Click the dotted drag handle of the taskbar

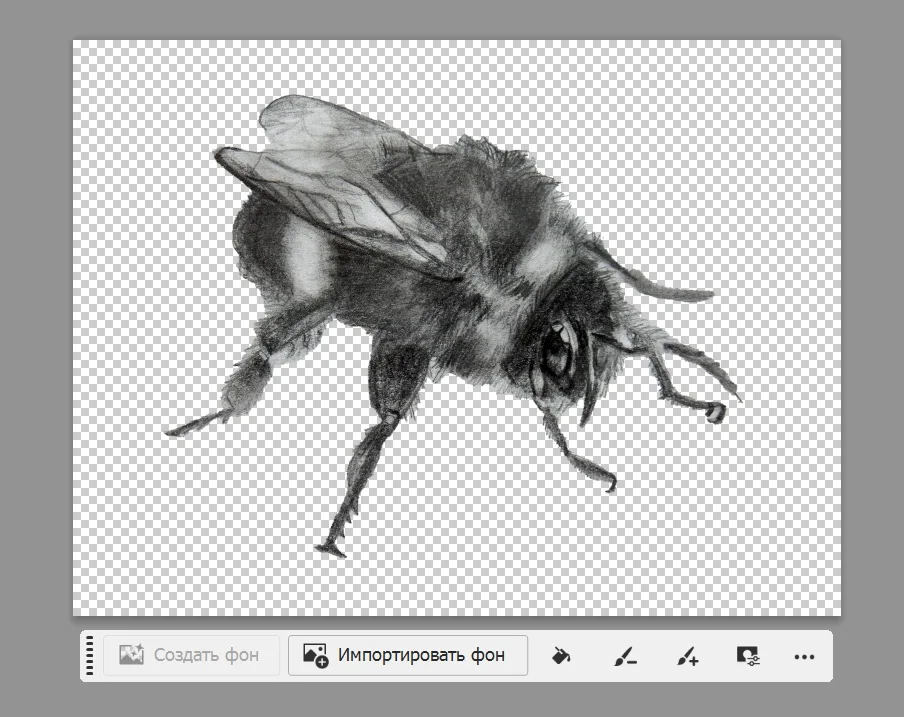90,656
